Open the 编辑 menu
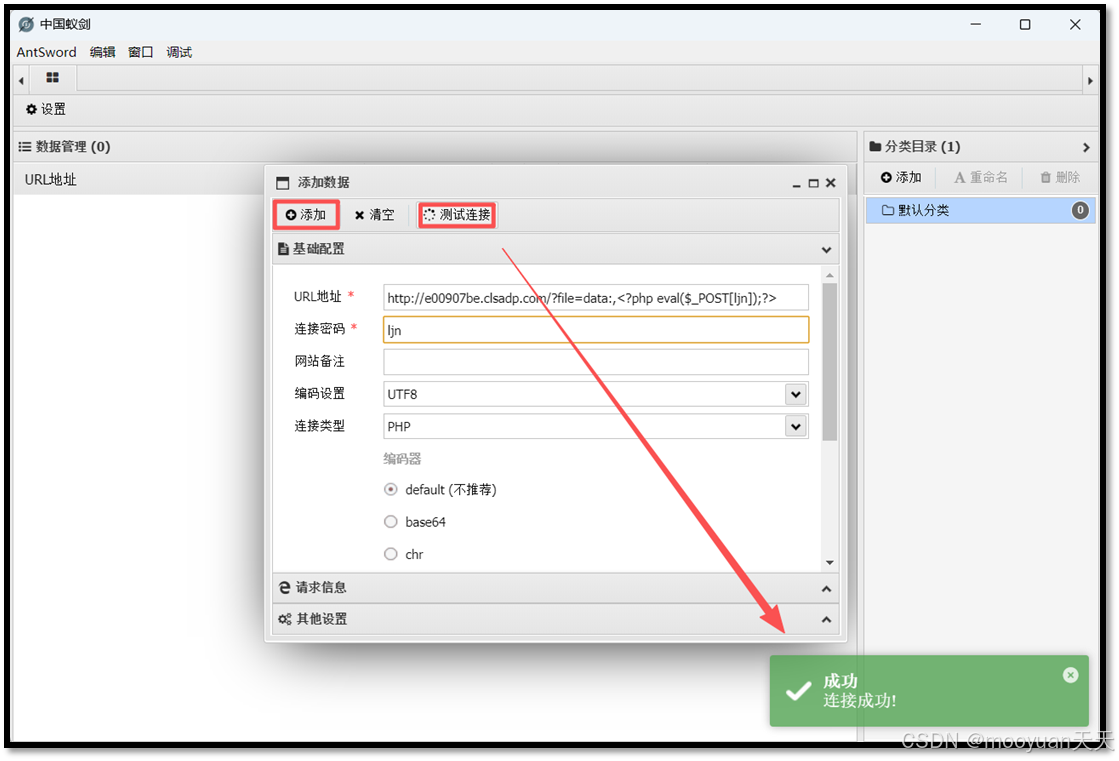This screenshot has height=761, width=1119. tap(103, 52)
